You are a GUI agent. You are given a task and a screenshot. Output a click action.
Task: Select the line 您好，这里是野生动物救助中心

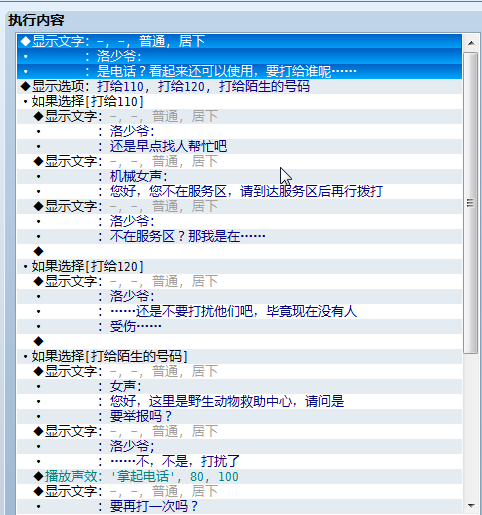click(x=239, y=401)
